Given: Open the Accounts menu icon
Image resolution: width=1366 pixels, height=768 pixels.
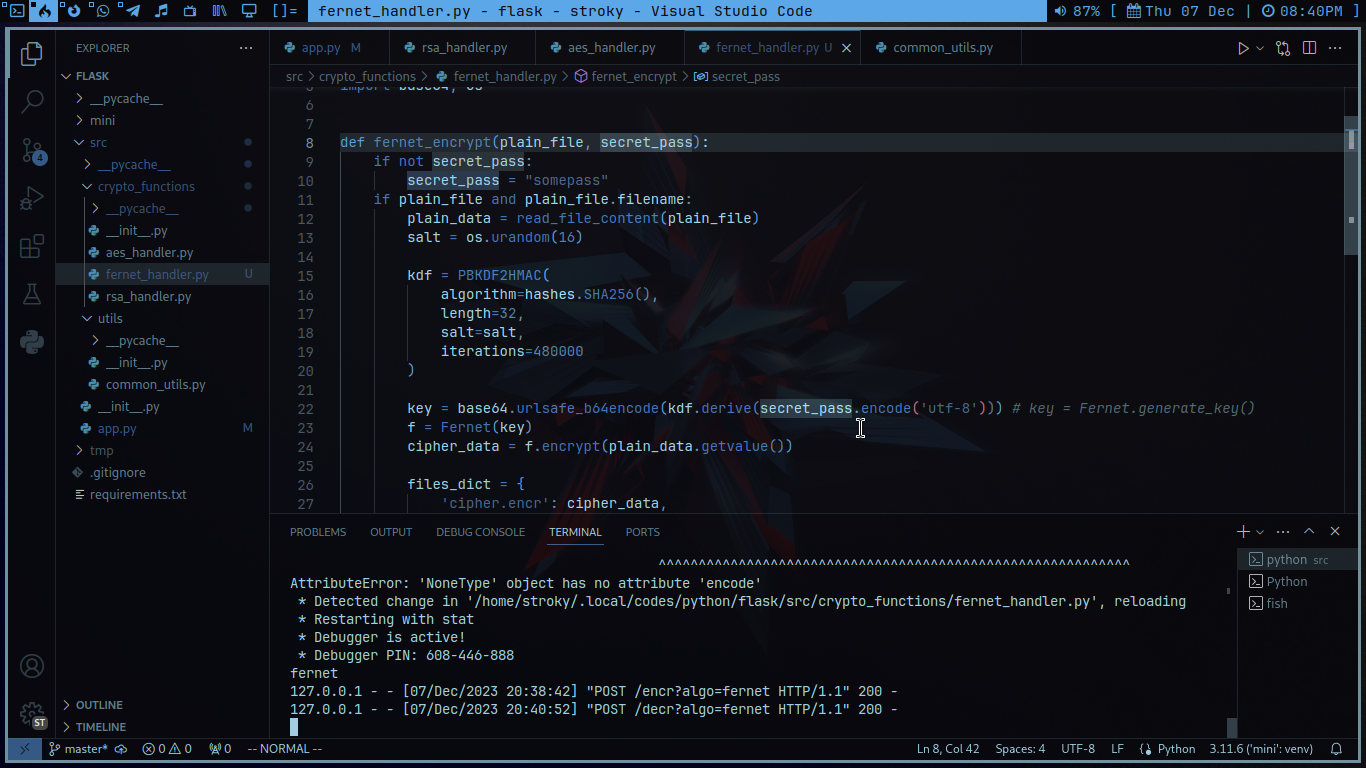Looking at the screenshot, I should pos(32,666).
